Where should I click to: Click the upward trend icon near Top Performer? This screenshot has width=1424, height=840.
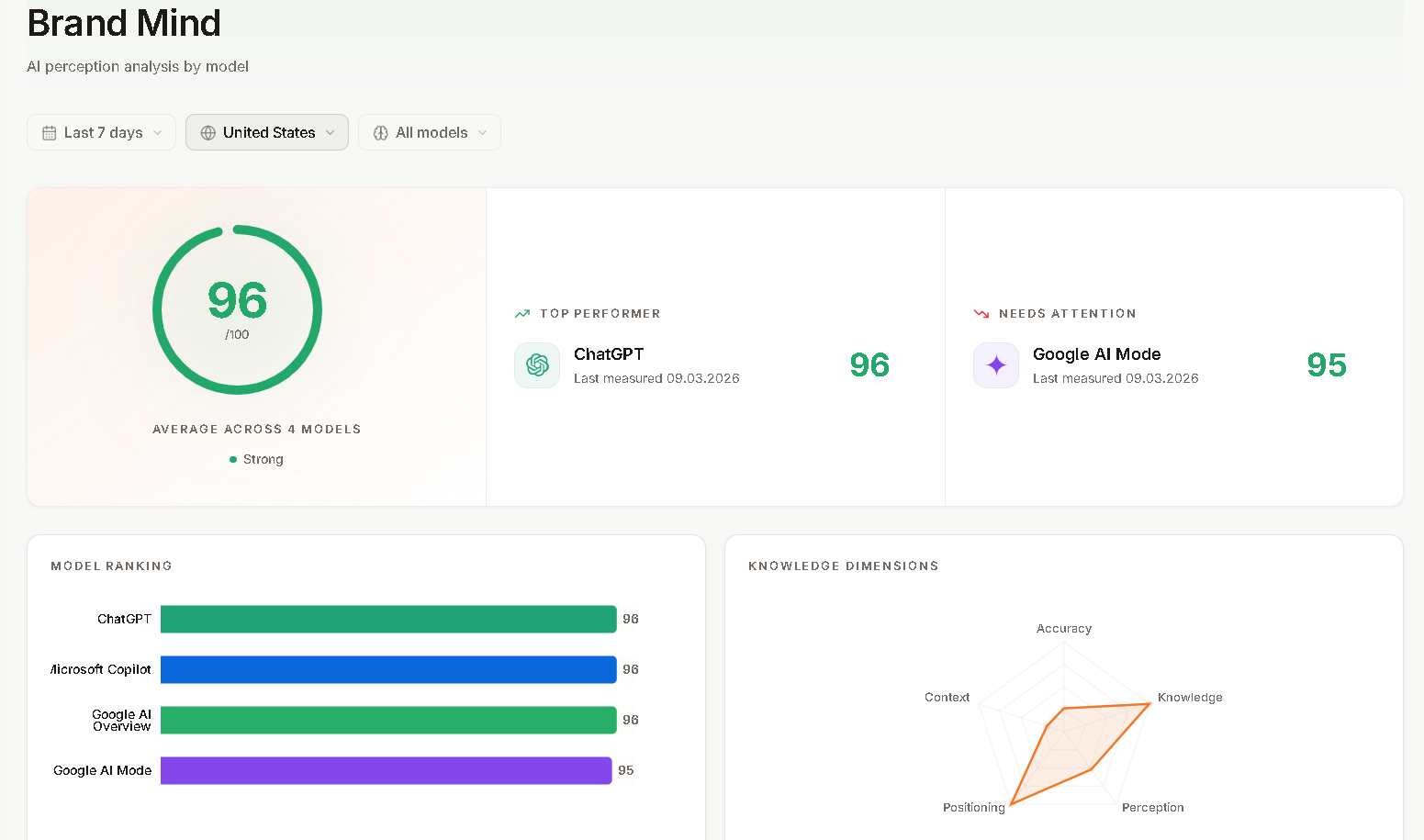(522, 314)
